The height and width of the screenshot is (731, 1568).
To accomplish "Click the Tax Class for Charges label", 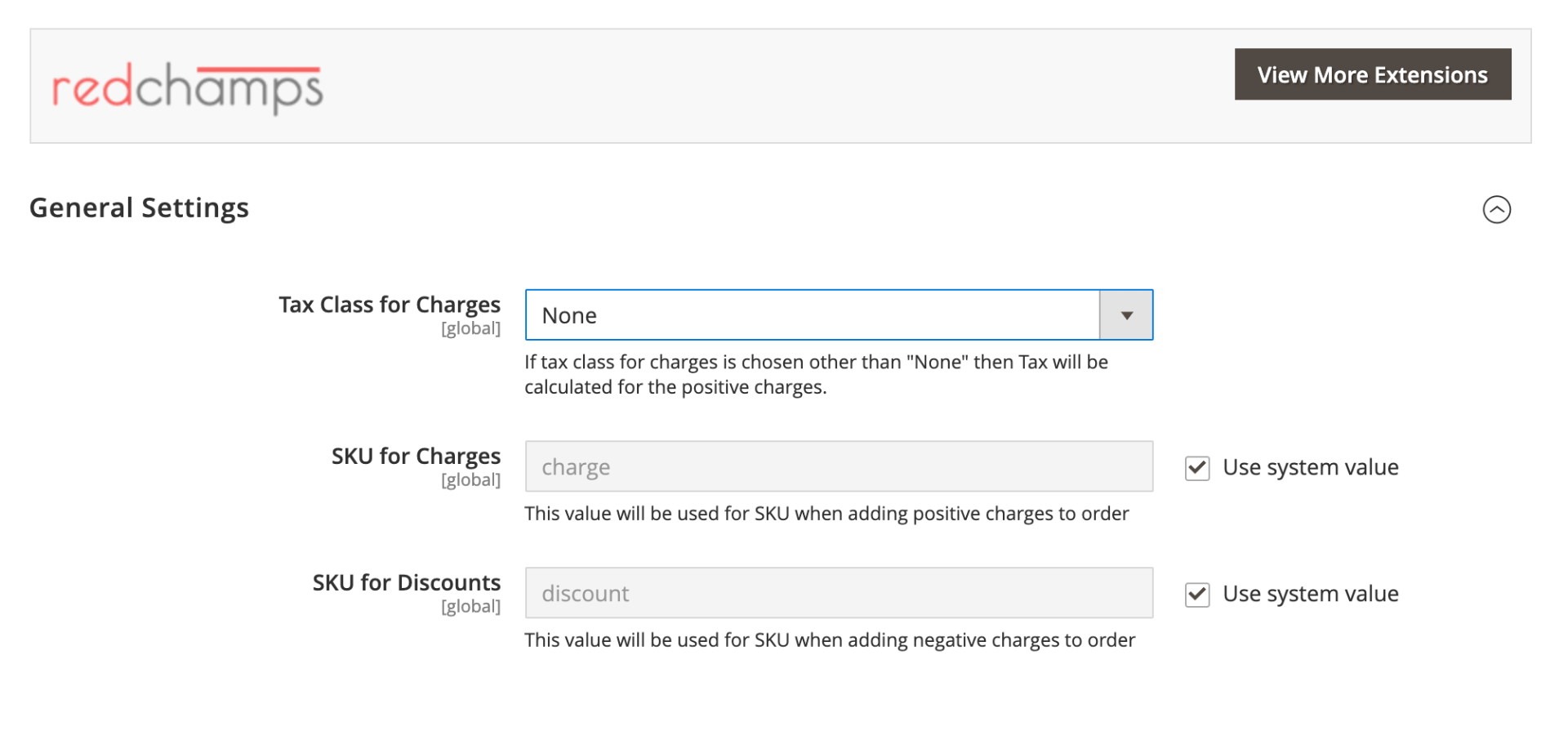I will pyautogui.click(x=390, y=305).
